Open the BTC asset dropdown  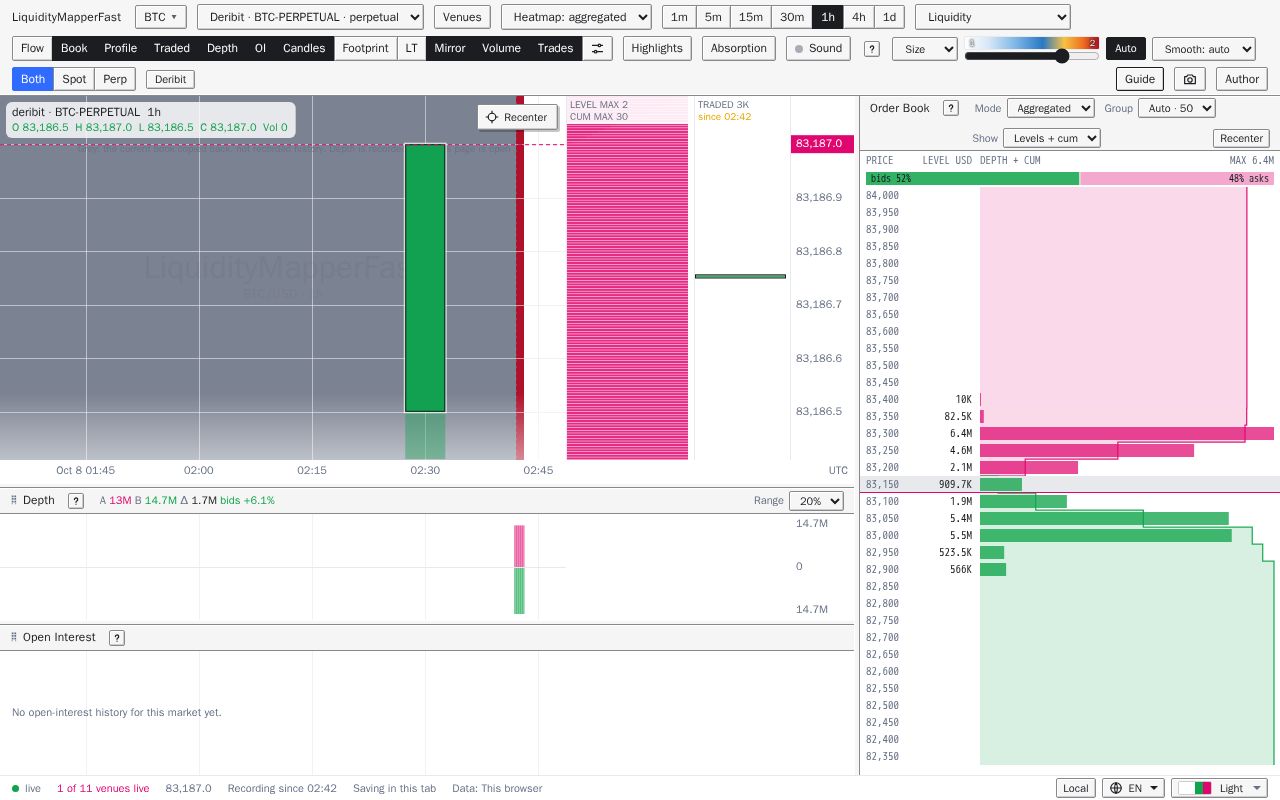click(161, 17)
